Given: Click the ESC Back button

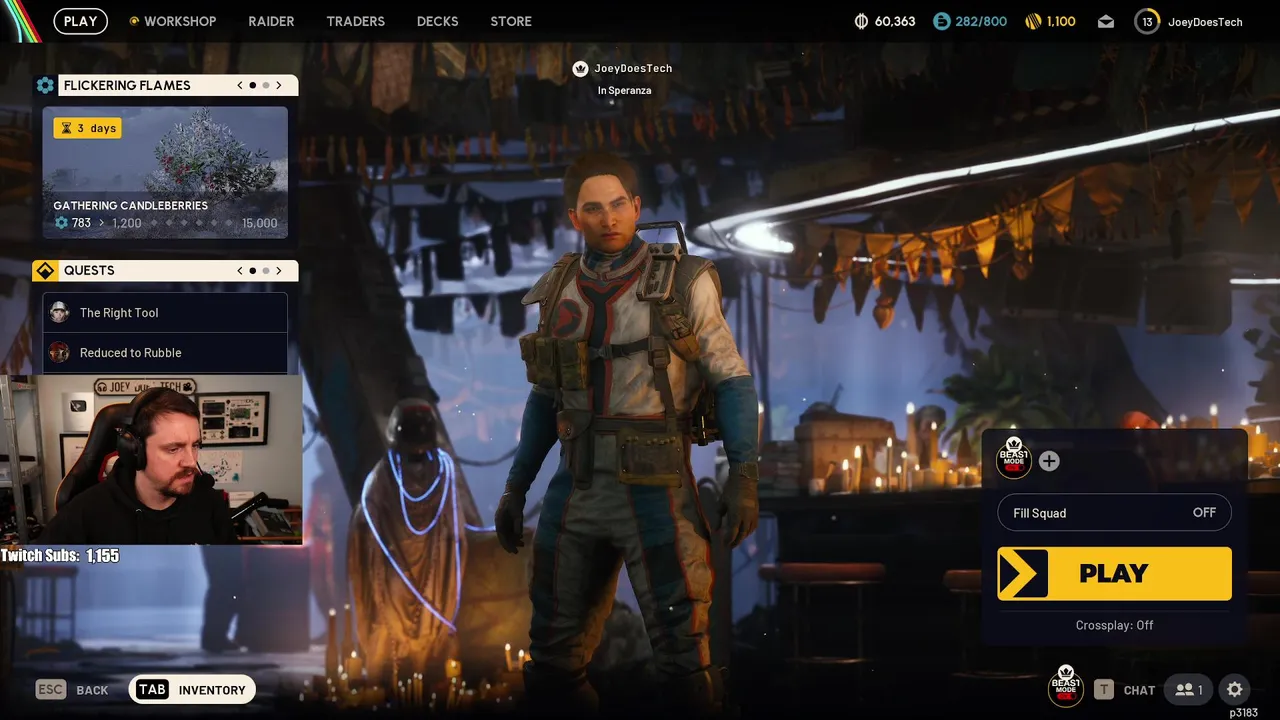Looking at the screenshot, I should tap(72, 689).
